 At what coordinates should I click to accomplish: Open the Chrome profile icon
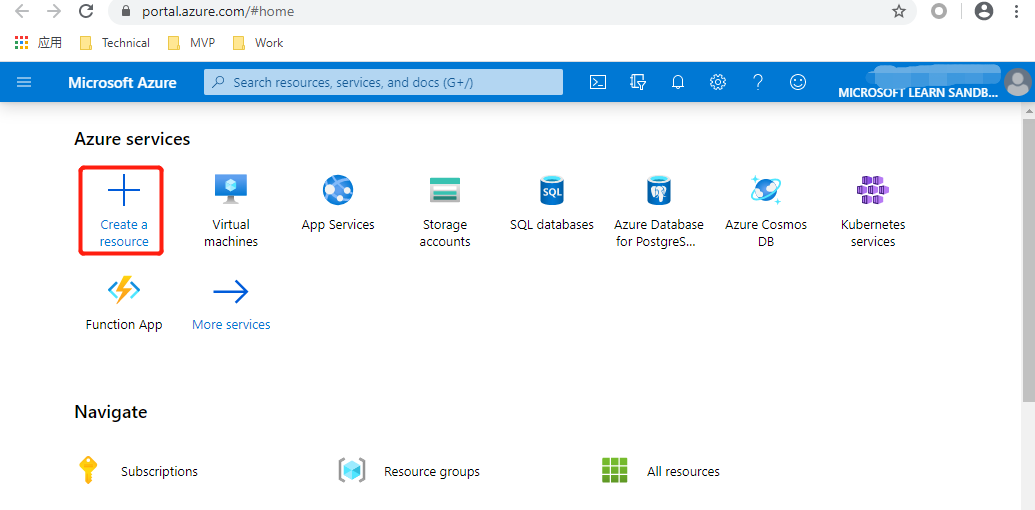coord(984,11)
